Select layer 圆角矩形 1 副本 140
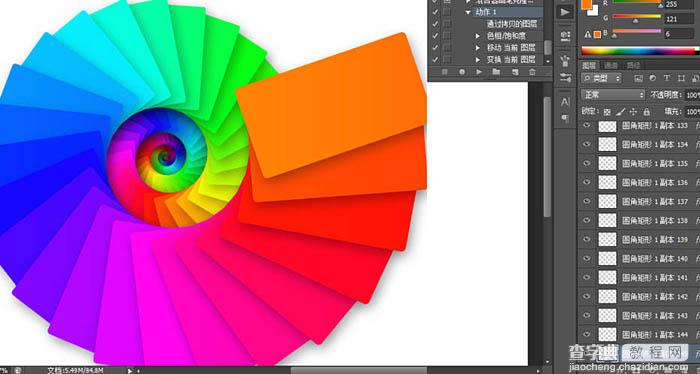Screen dimensions: 700x374 [x=654, y=258]
